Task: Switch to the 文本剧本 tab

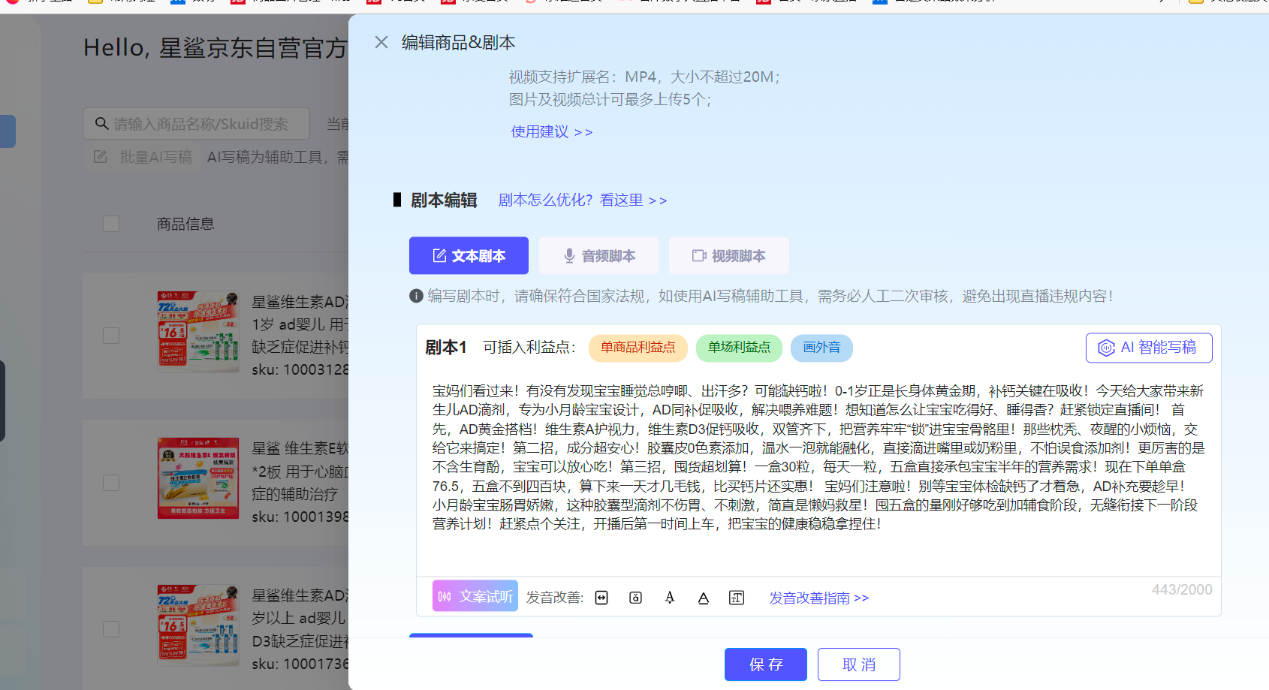Action: (x=468, y=256)
